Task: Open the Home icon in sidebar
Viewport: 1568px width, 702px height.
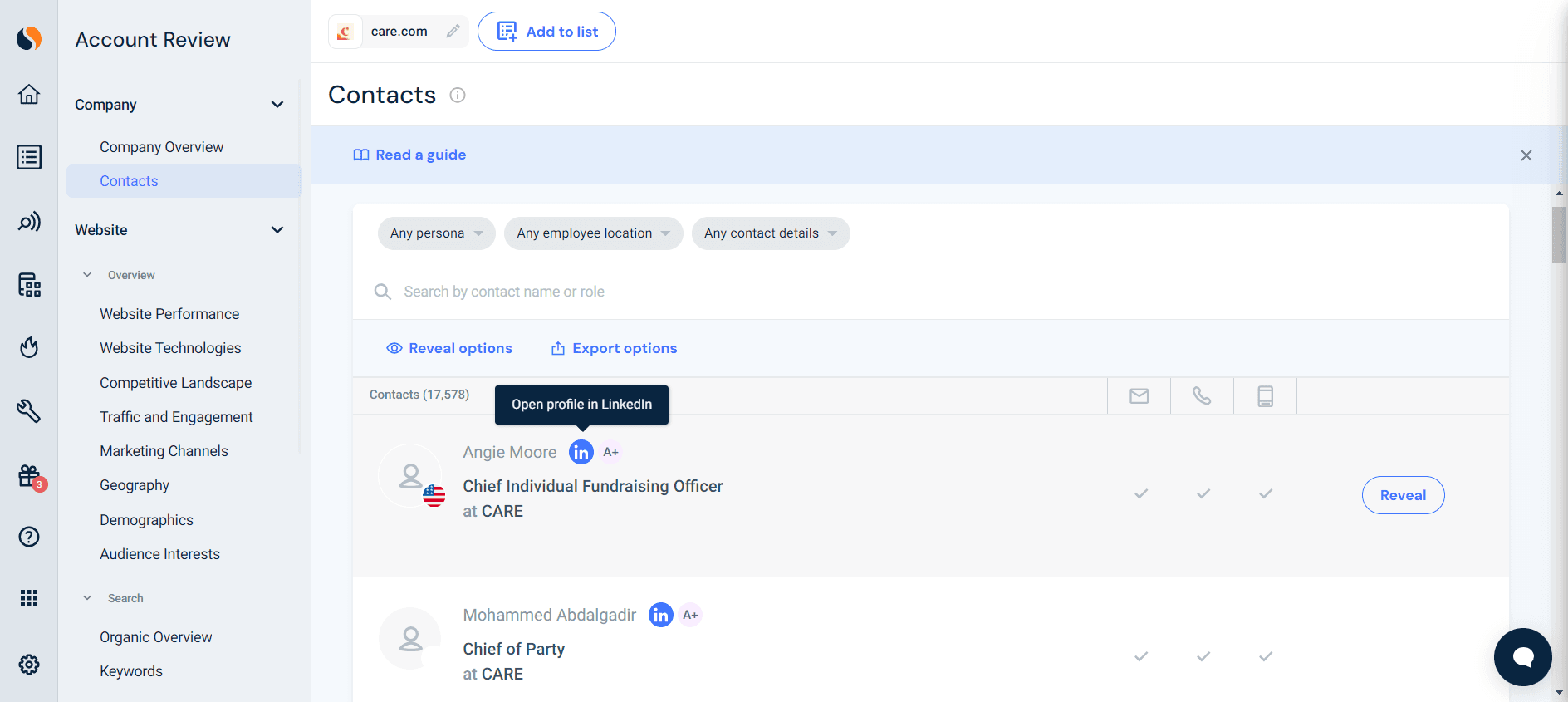Action: (29, 94)
